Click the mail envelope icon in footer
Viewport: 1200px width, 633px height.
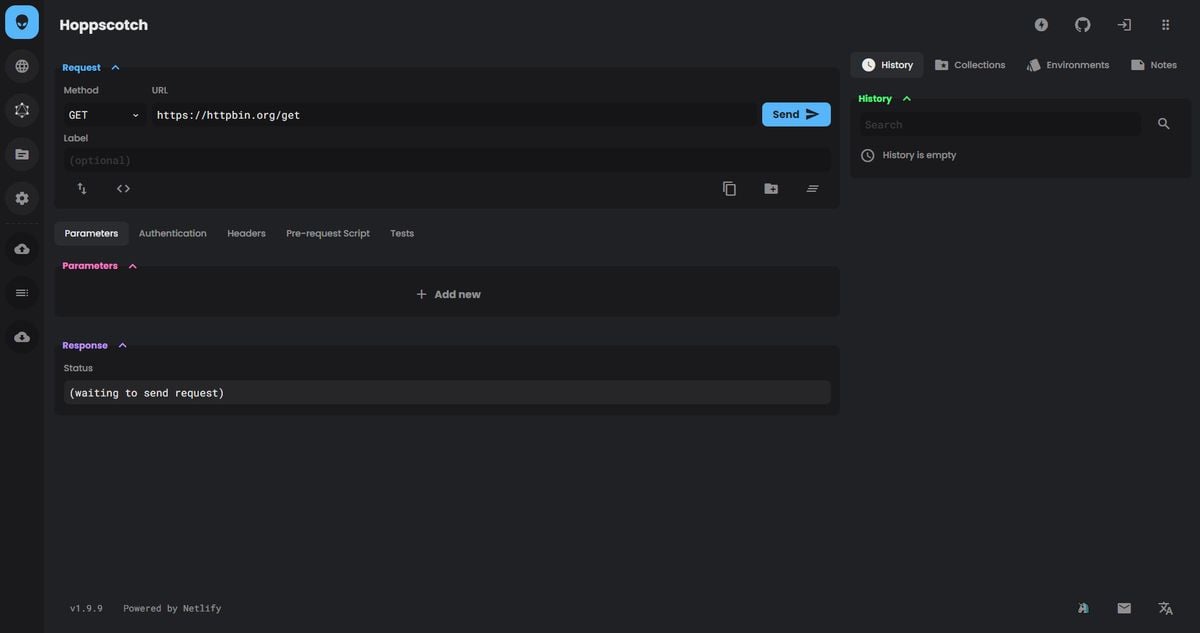tap(1124, 608)
